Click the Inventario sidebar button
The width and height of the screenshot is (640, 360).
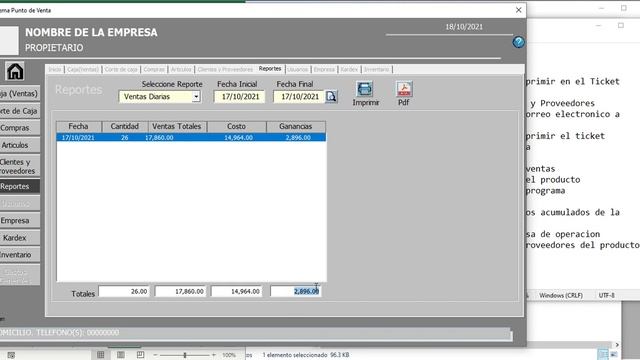coord(20,255)
